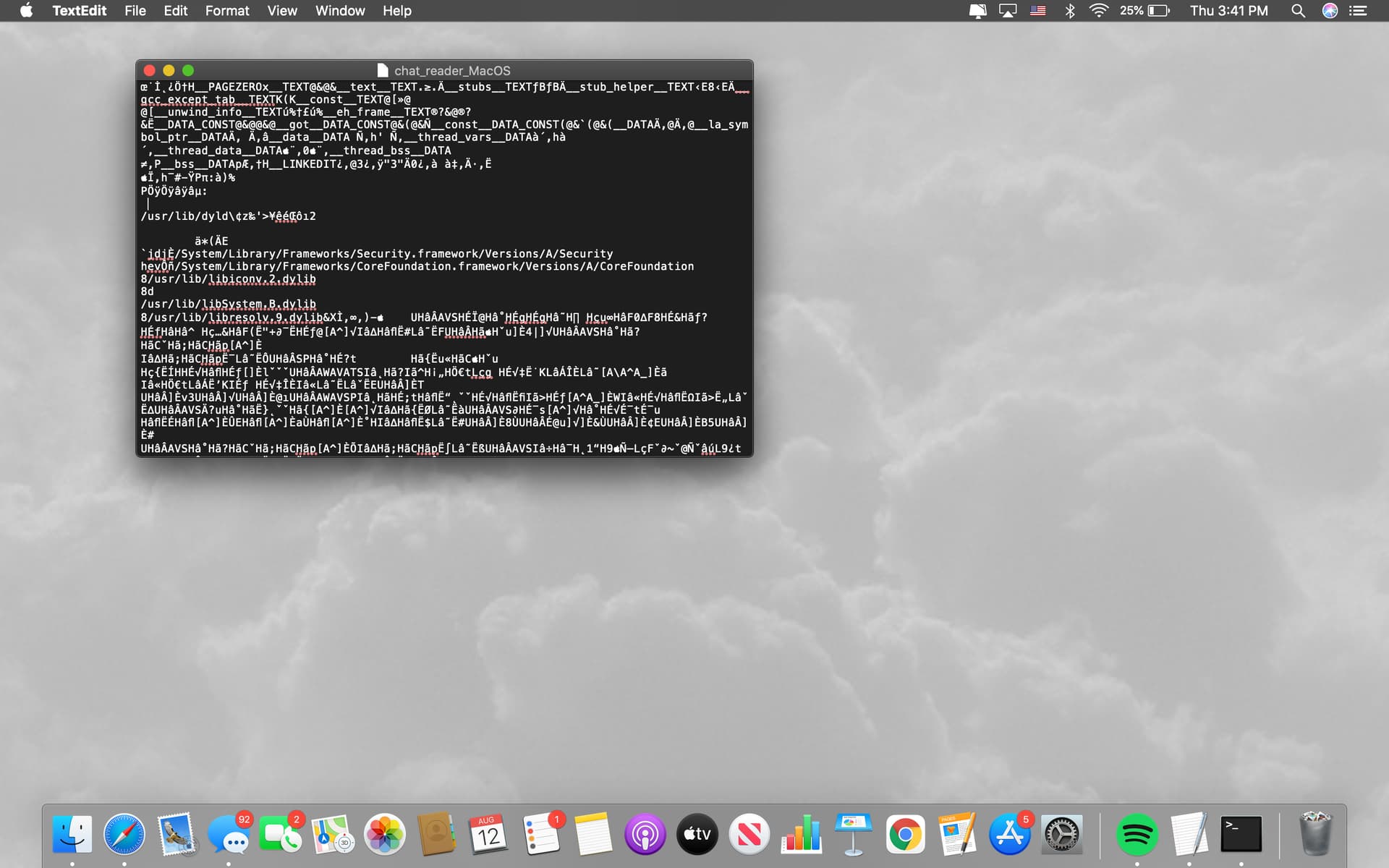Open FaceTime icon in dock
1389x868 pixels.
[x=281, y=834]
